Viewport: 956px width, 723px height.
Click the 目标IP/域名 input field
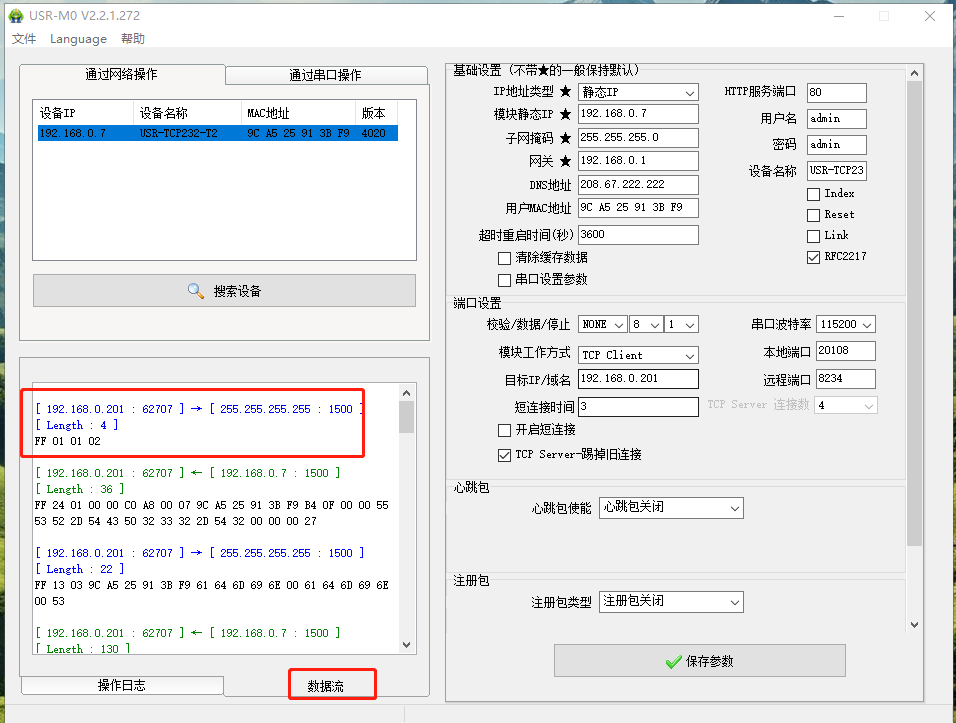pos(638,379)
